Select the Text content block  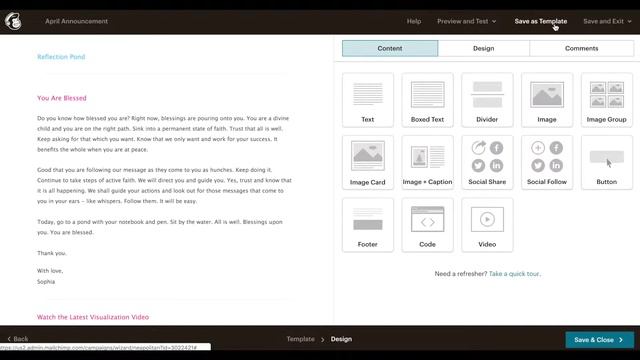tap(368, 100)
